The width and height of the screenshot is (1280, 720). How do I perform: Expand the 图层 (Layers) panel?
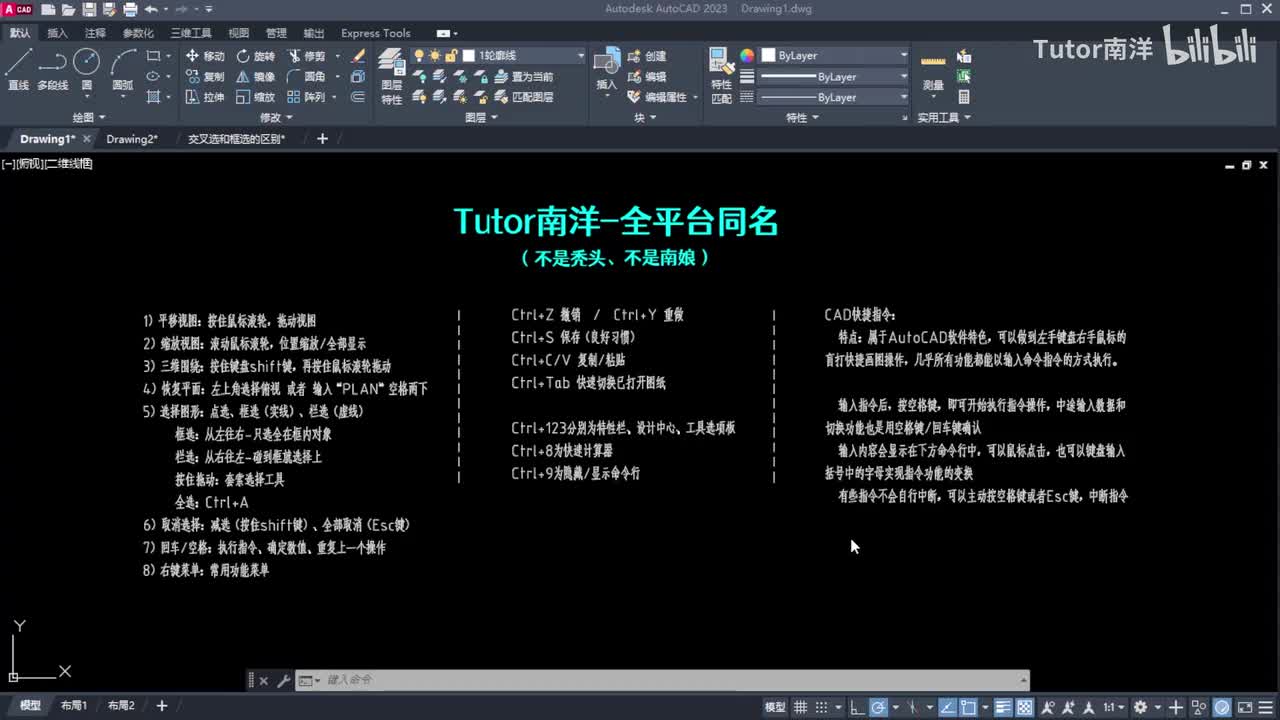(481, 117)
